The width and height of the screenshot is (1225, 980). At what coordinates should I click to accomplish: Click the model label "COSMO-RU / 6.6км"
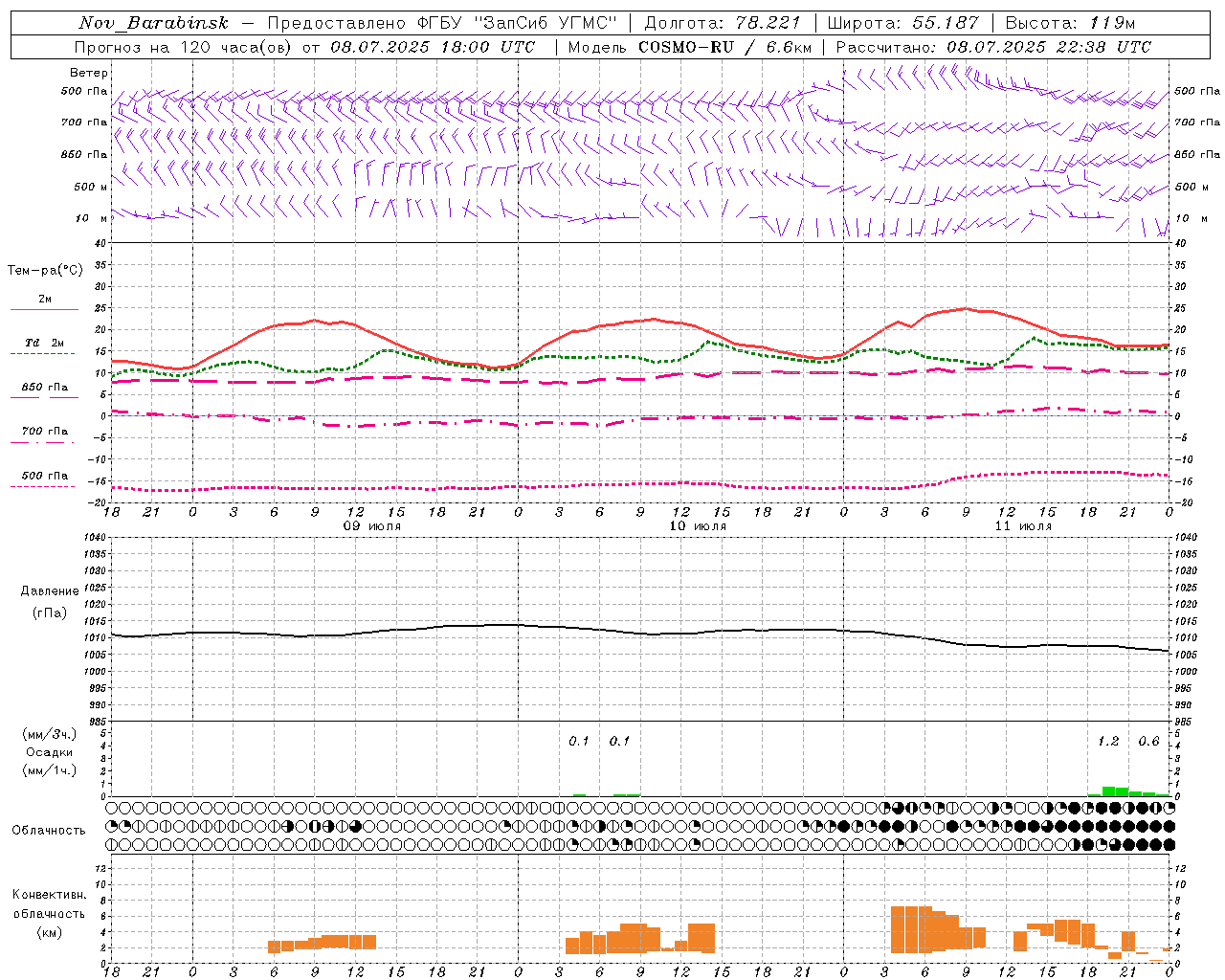724,47
